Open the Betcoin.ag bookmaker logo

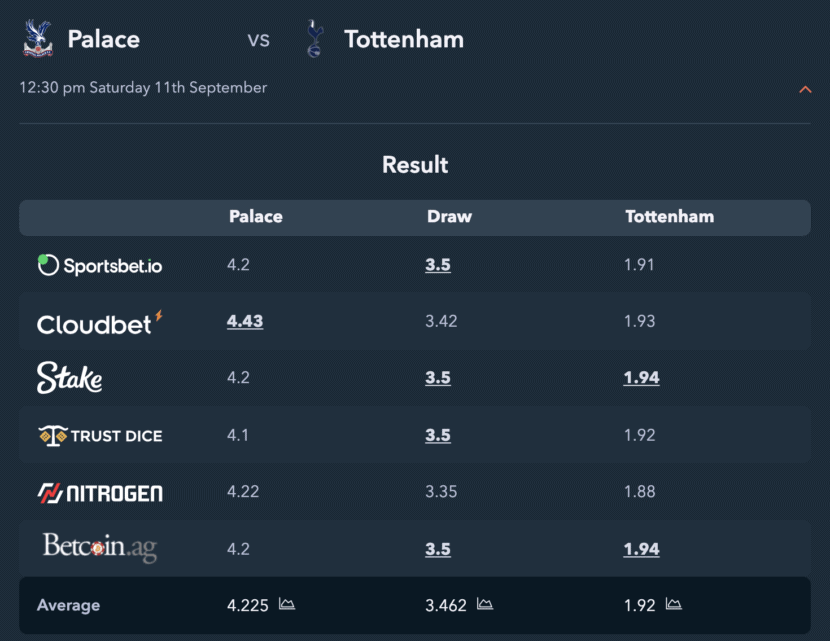[100, 547]
